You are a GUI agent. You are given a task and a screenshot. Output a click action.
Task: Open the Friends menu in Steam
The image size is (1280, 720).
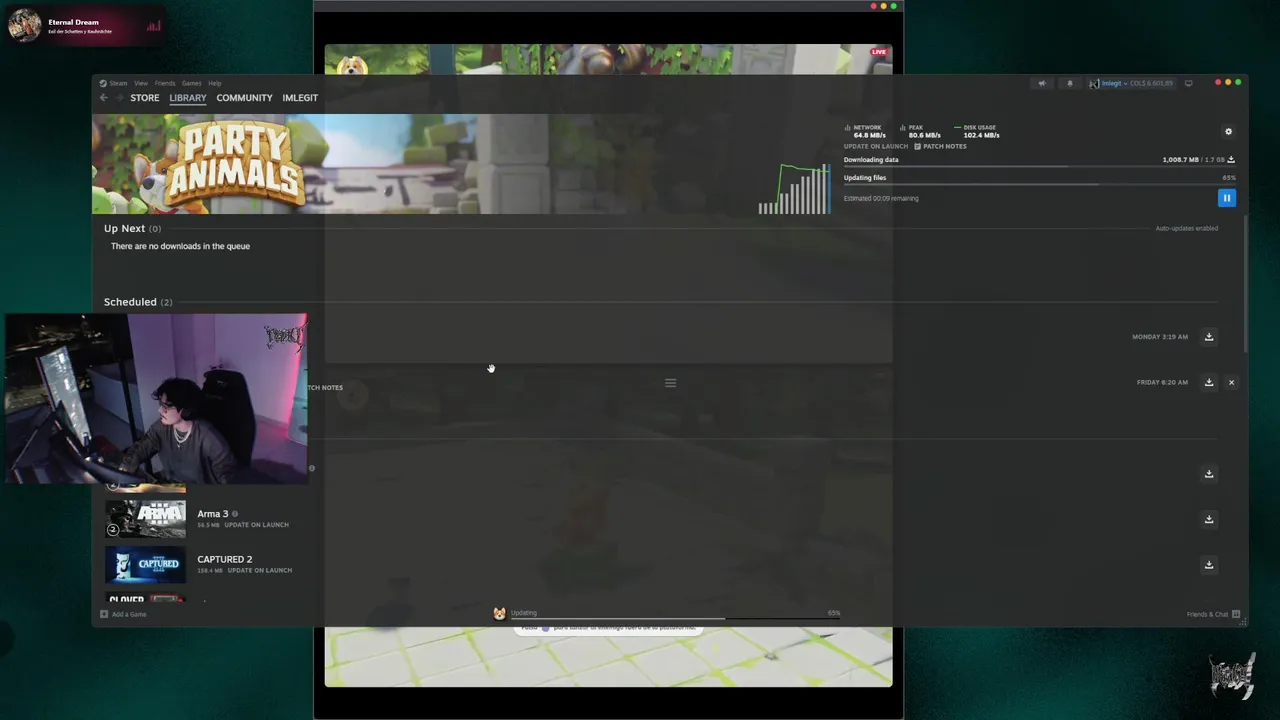coord(165,83)
